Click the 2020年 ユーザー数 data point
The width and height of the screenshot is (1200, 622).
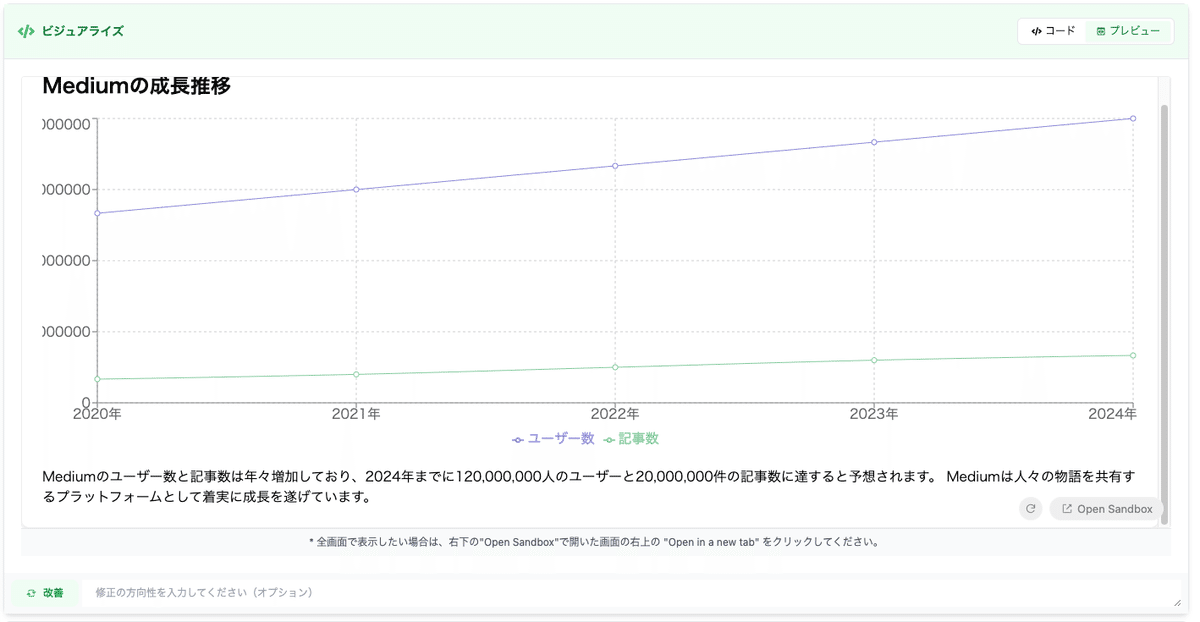[97, 213]
